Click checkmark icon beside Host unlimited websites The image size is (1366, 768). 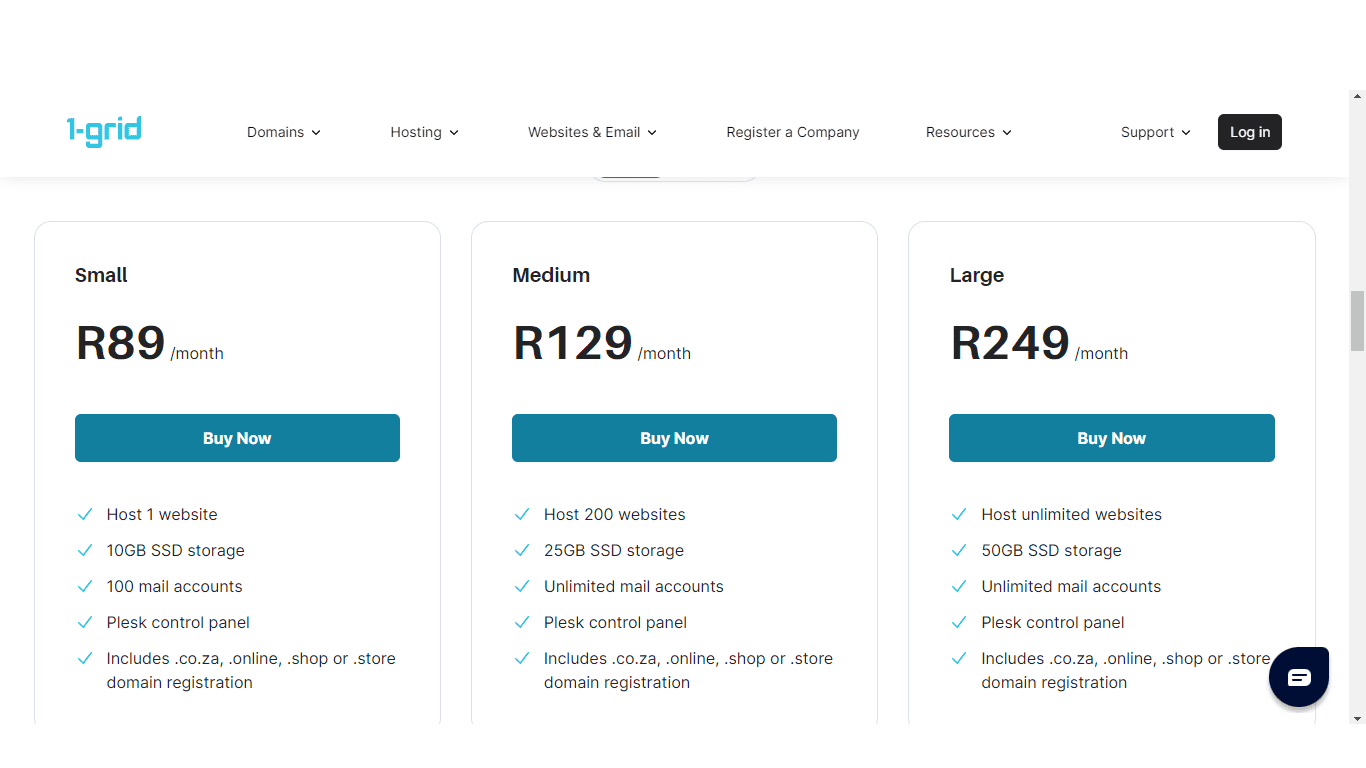[x=959, y=514]
